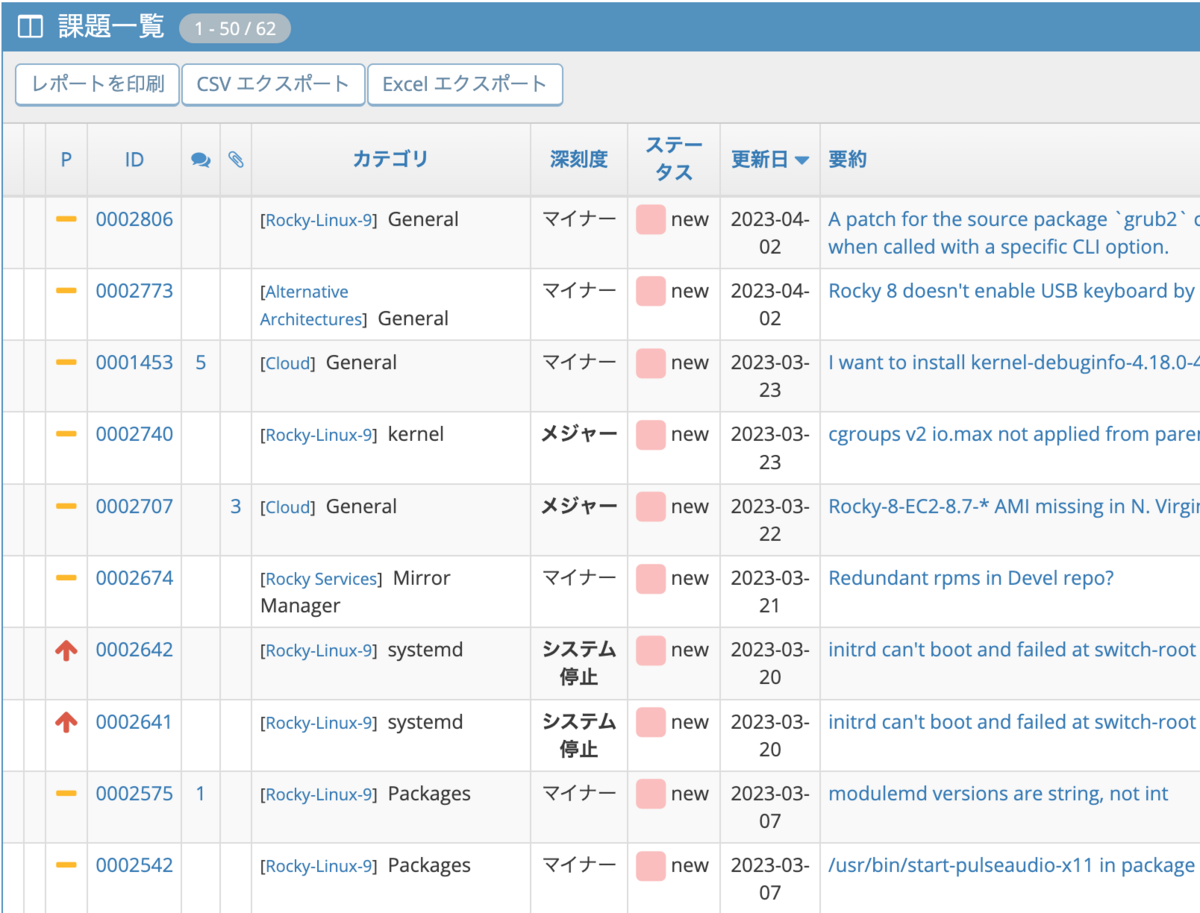Open issue ID 0002641
1200x913 pixels.
click(x=134, y=722)
